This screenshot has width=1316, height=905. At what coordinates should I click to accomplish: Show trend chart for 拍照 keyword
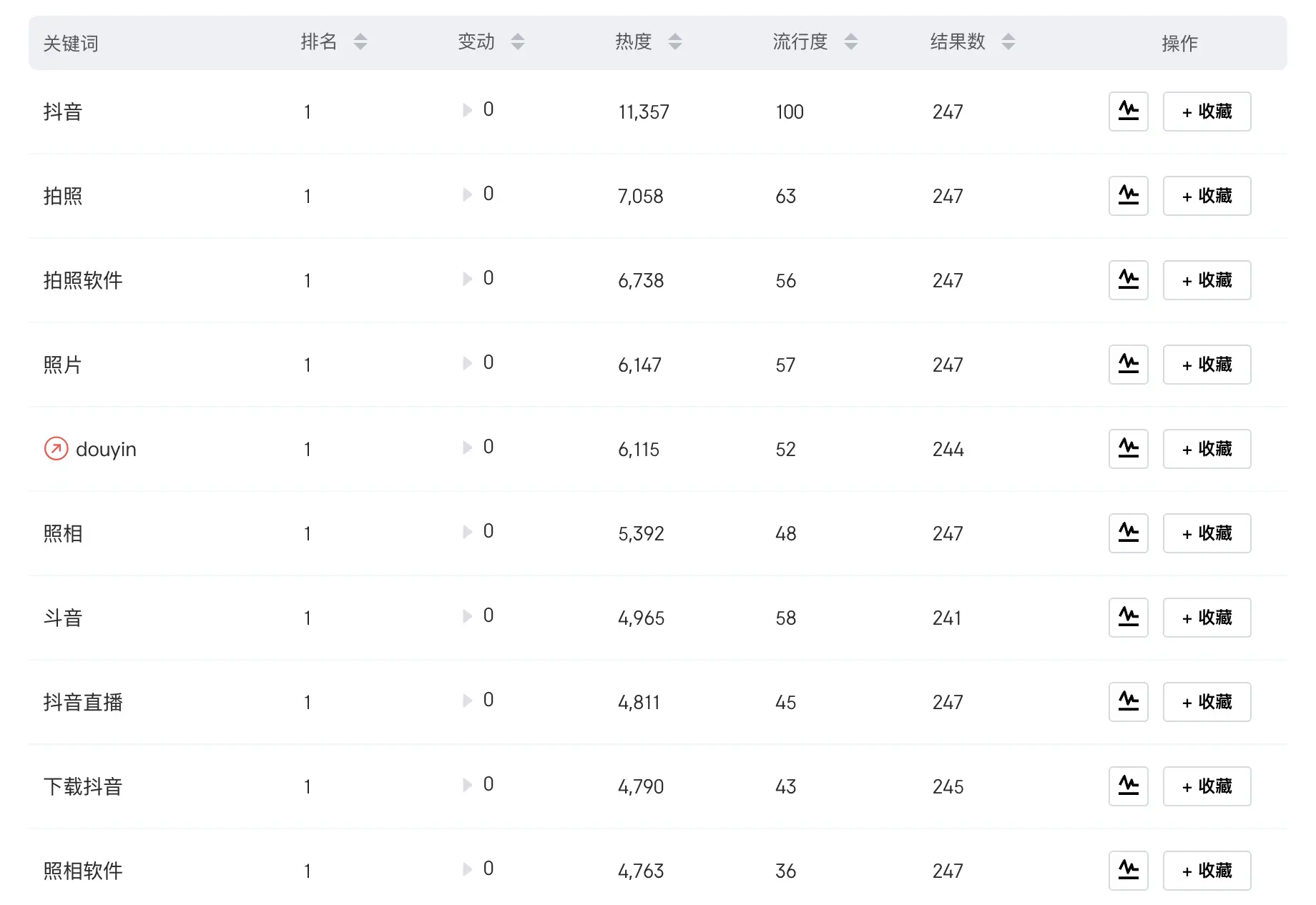1128,196
